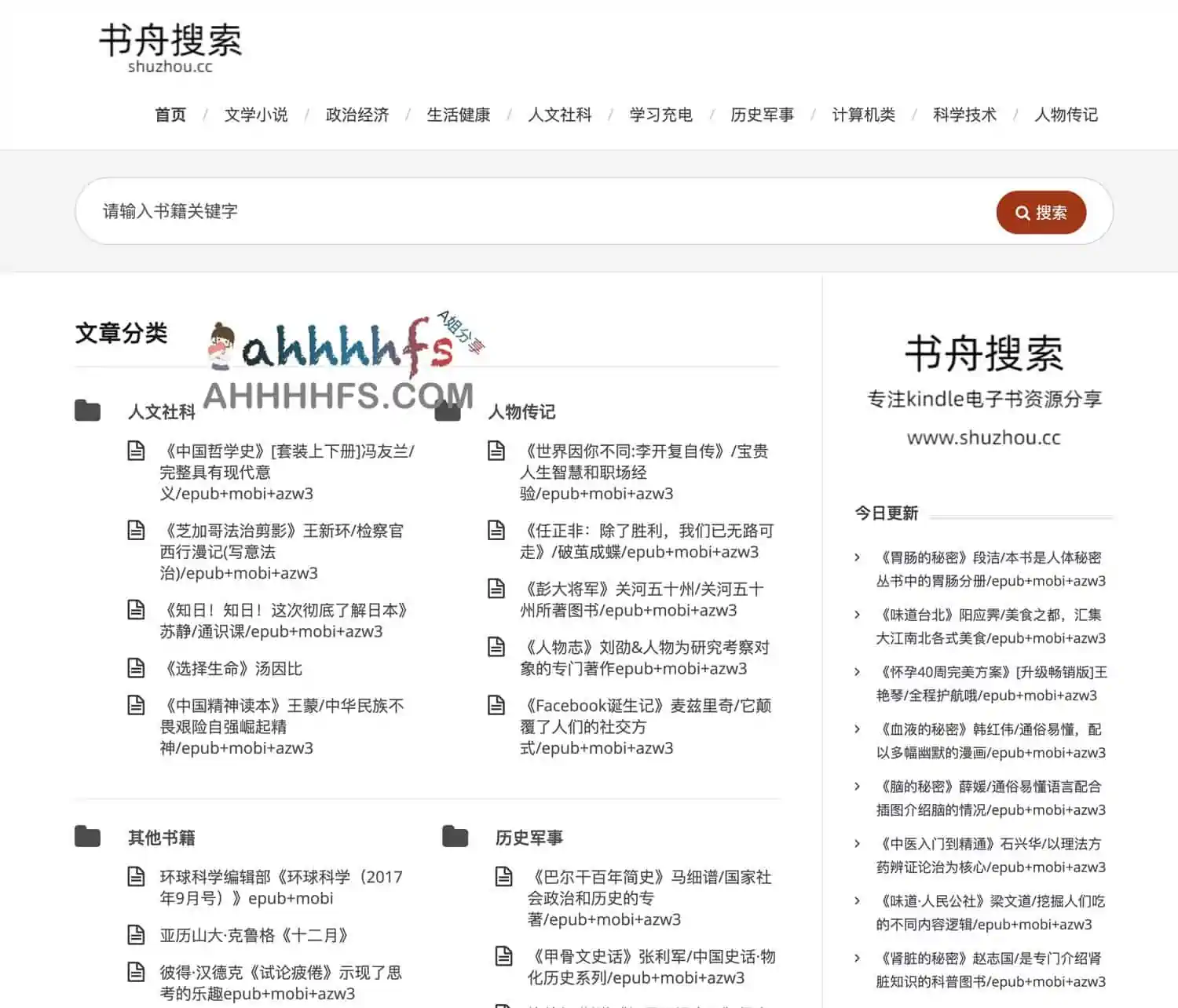Viewport: 1178px width, 1008px height.
Task: Click the document icon beside 《世界因你不同》
Action: [496, 451]
